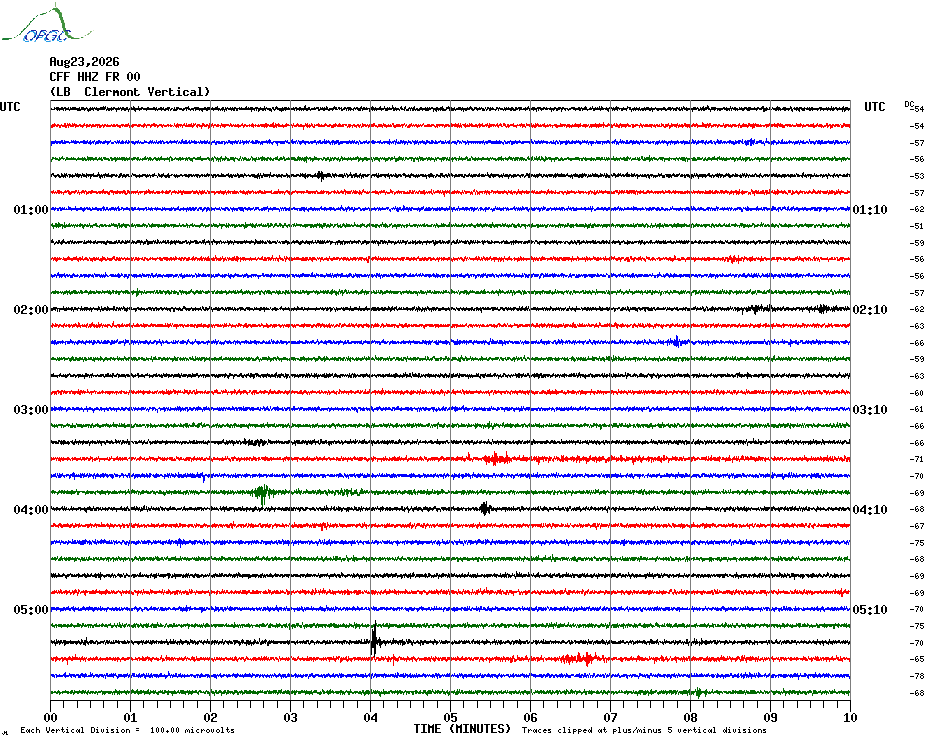
Task: Click the x-axis tick label 10
Action: [850, 718]
